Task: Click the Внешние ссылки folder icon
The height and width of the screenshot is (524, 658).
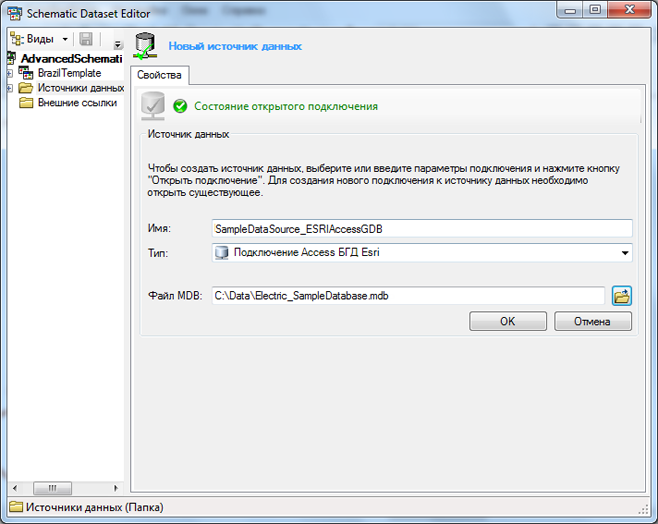Action: click(26, 102)
